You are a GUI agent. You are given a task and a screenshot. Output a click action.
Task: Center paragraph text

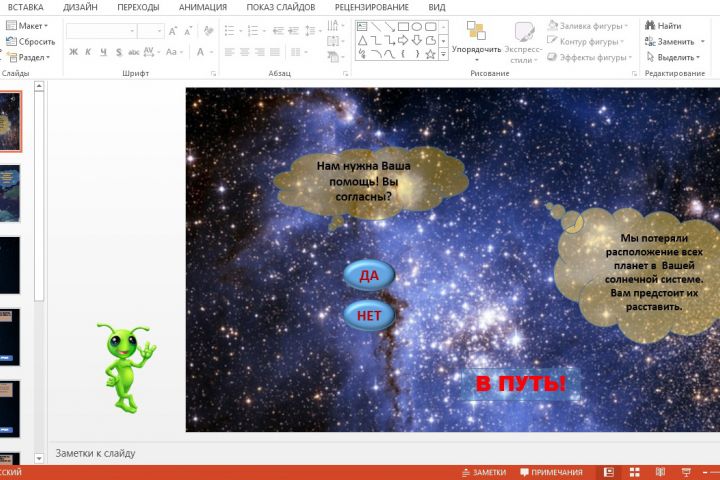tap(245, 52)
